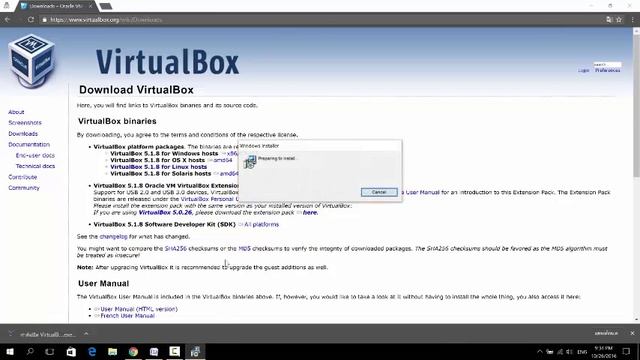
Task: Open the Contribute sidebar link
Action: coord(22,177)
